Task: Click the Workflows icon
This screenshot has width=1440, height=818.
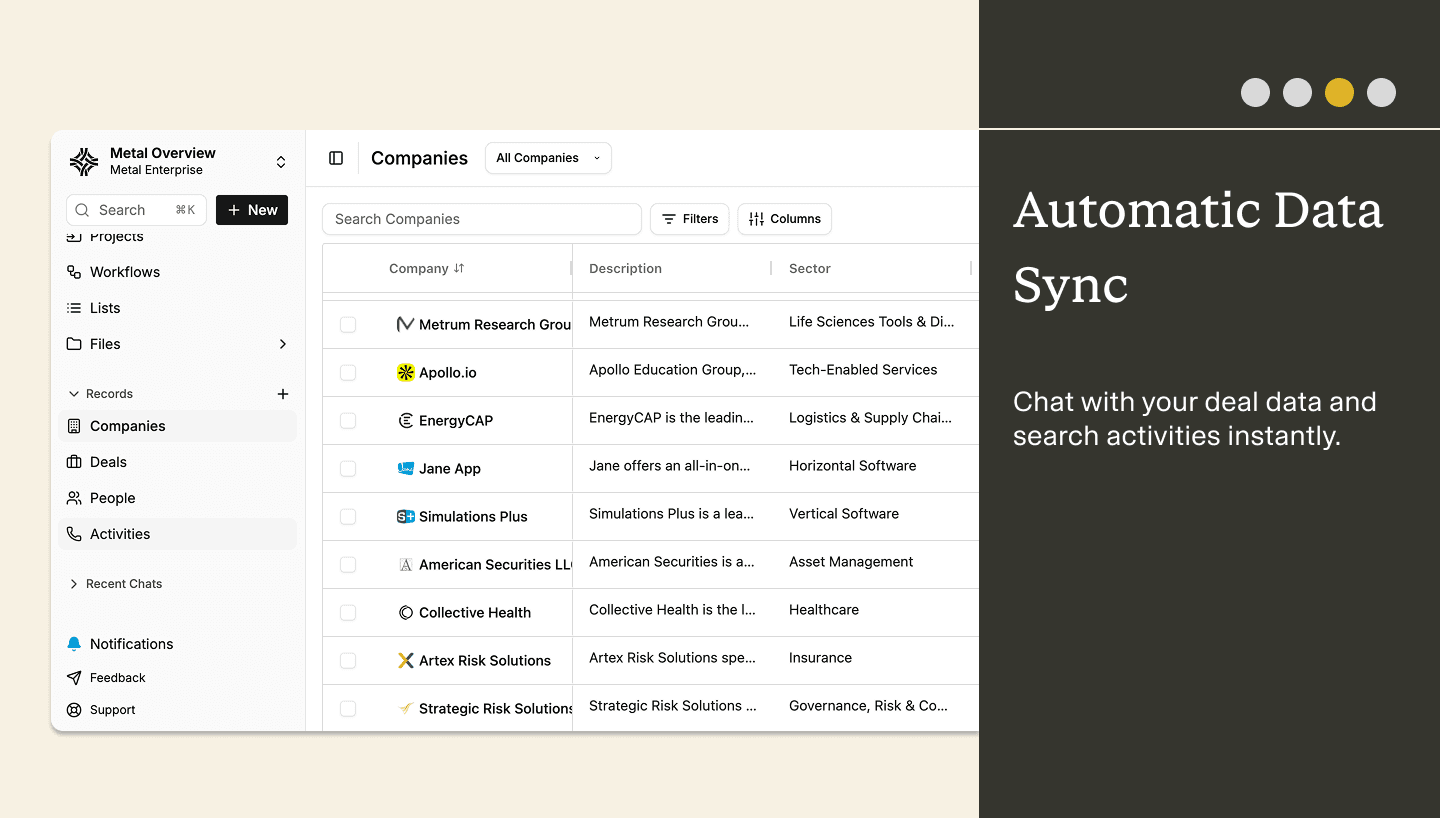Action: (x=74, y=272)
